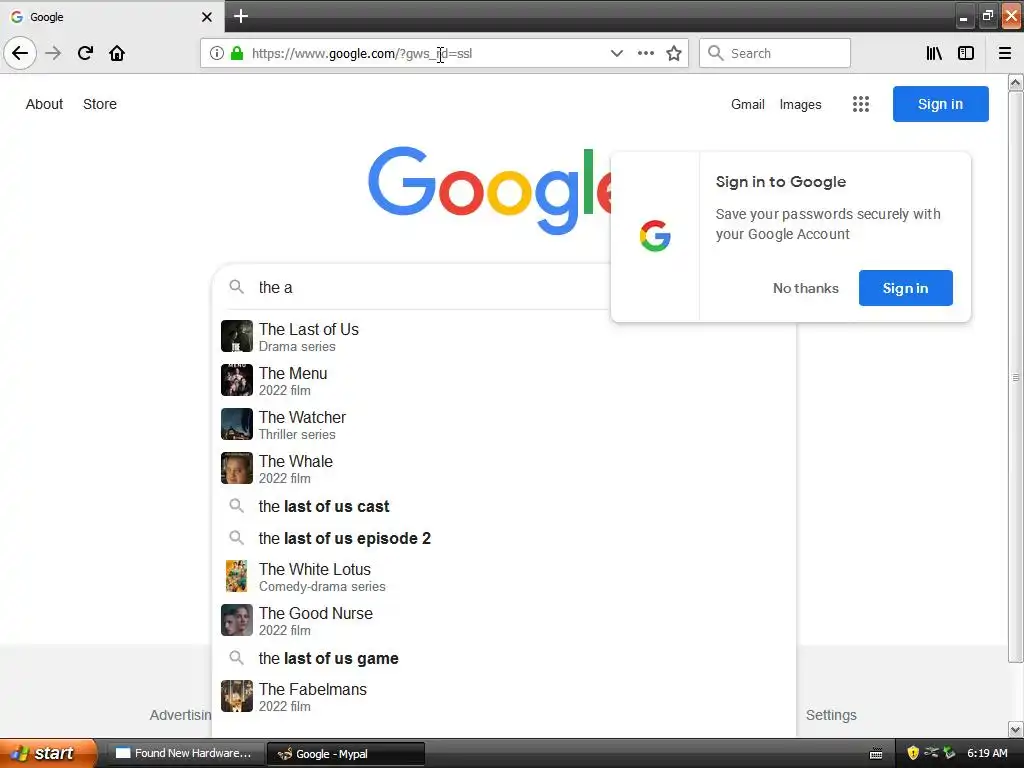
Task: Click The Whale poster thumbnail
Action: point(236,468)
